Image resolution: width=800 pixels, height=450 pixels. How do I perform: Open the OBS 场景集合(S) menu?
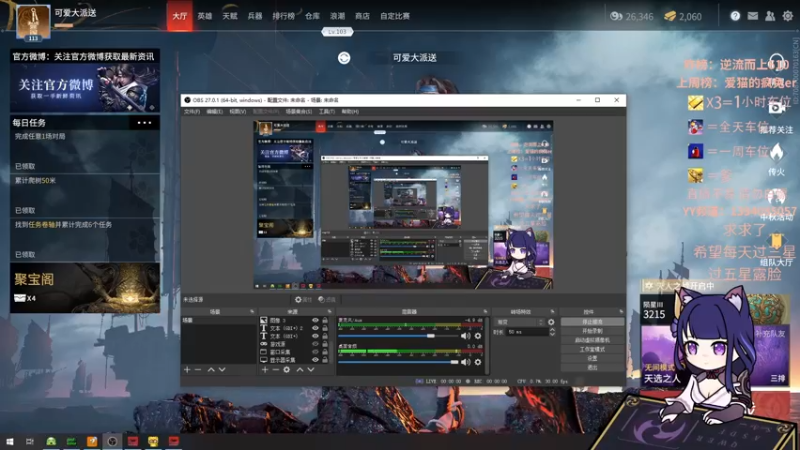tap(298, 112)
